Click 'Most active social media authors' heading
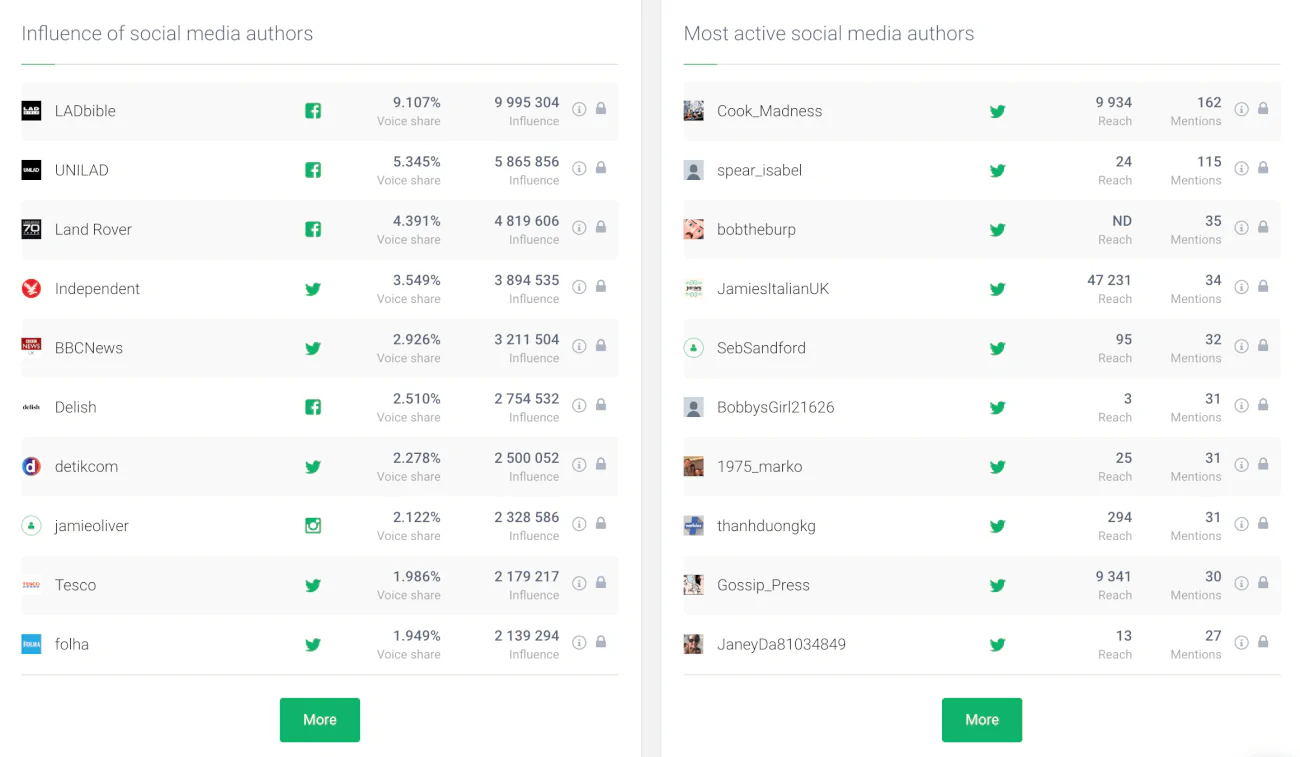1300x757 pixels. (829, 34)
